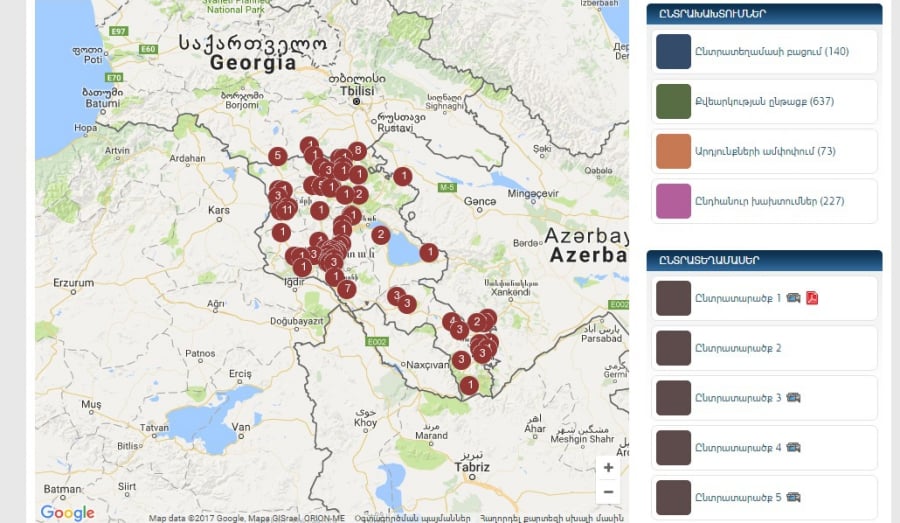This screenshot has height=523, width=900.
Task: Zoom in on the map with plus button
Action: pos(608,467)
